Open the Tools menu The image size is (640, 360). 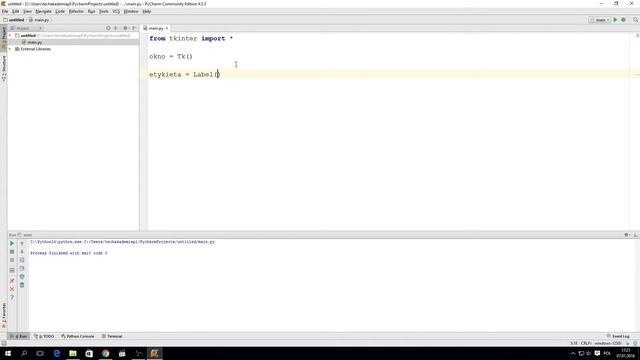point(104,11)
